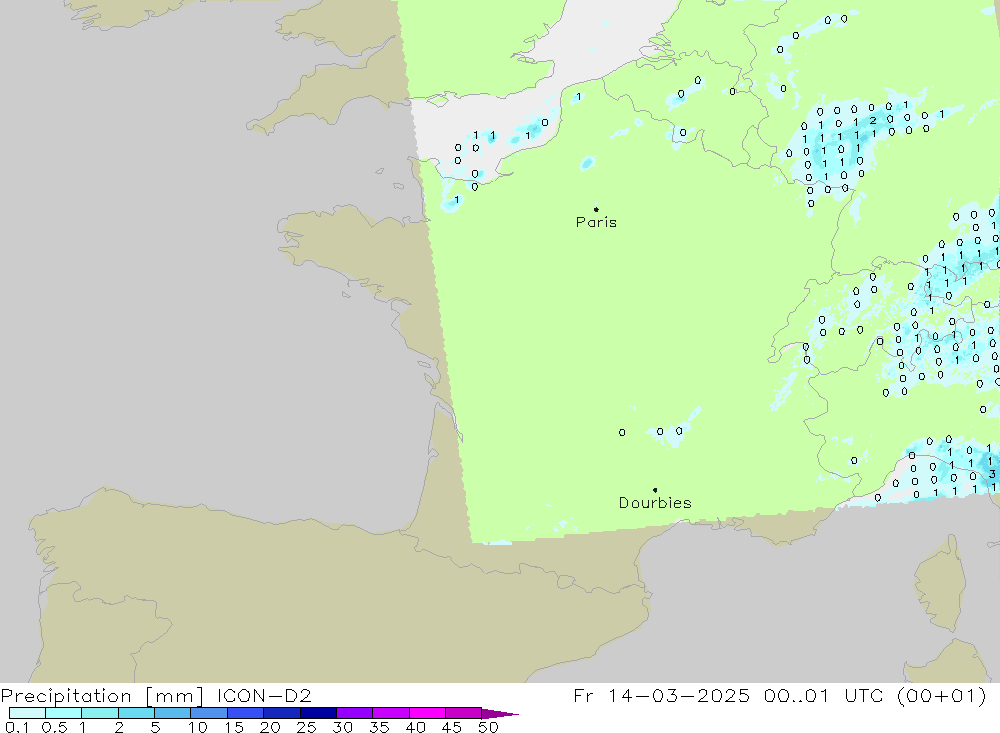Viewport: 1000px width, 733px height.
Task: Pick the navy swatch between 25 and 30
Action: (318, 713)
